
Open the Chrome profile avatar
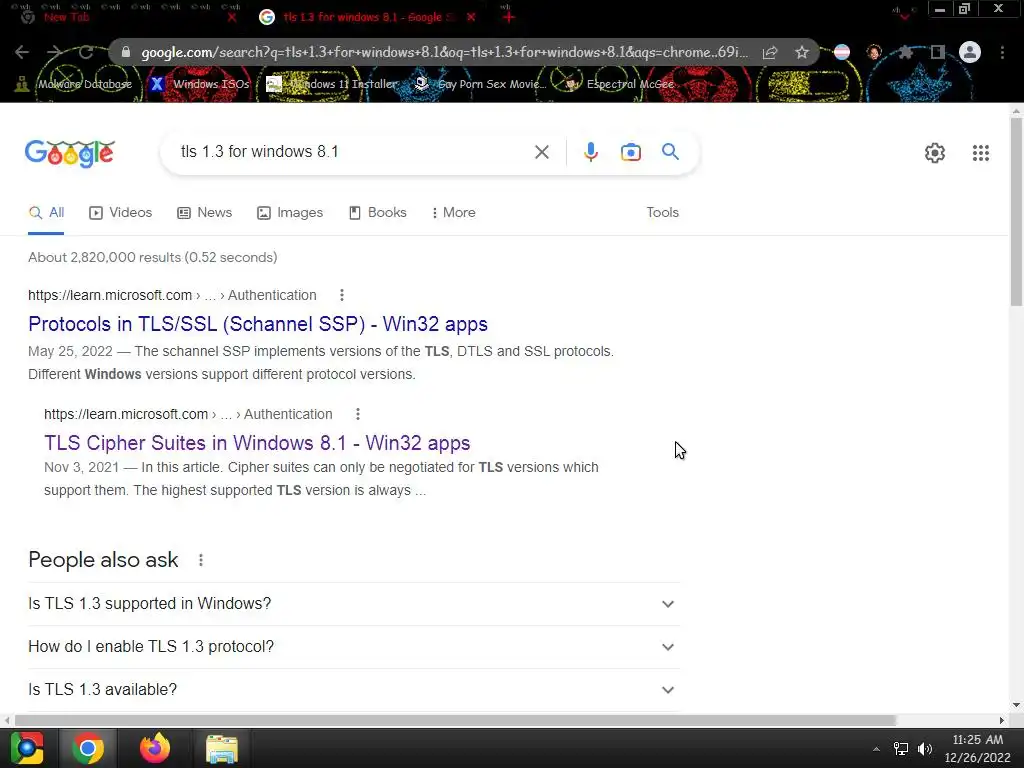coord(970,52)
